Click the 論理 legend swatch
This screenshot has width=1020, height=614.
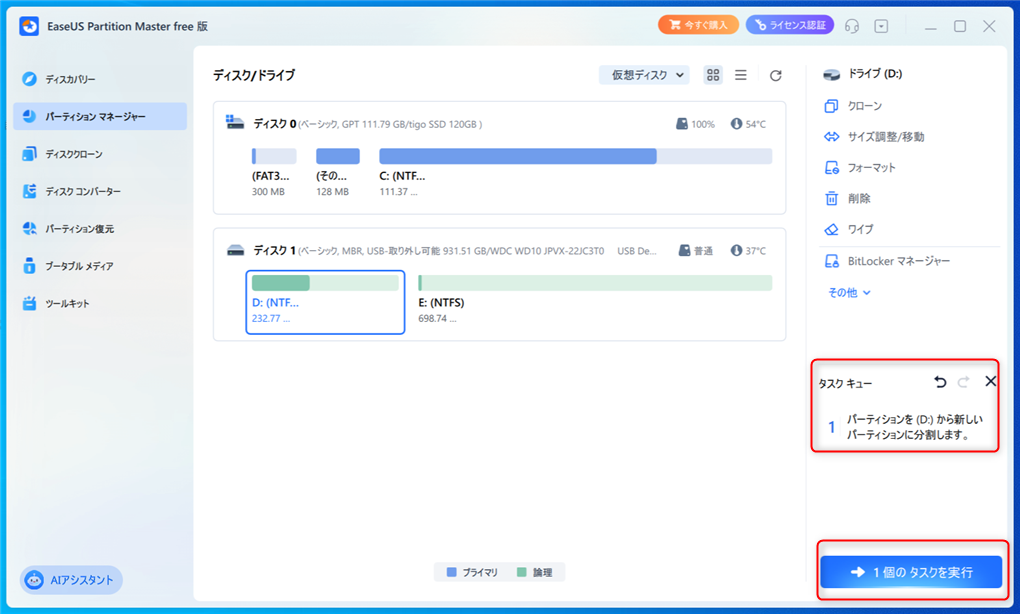pyautogui.click(x=521, y=572)
